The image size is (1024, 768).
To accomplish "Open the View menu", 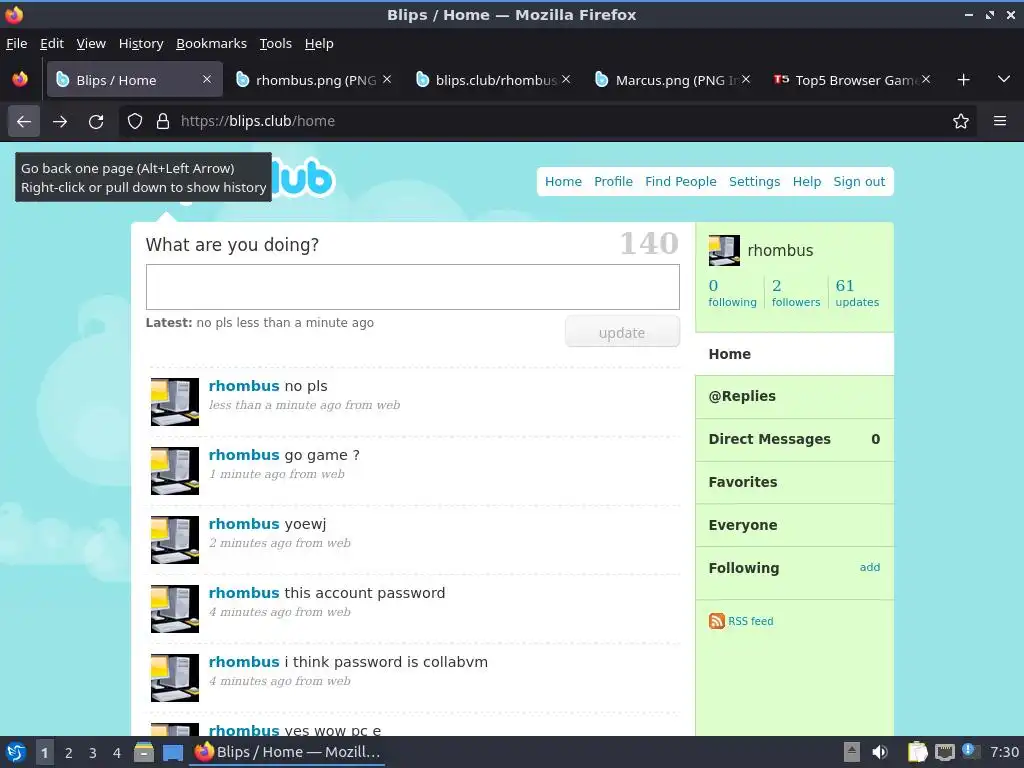I will point(91,44).
